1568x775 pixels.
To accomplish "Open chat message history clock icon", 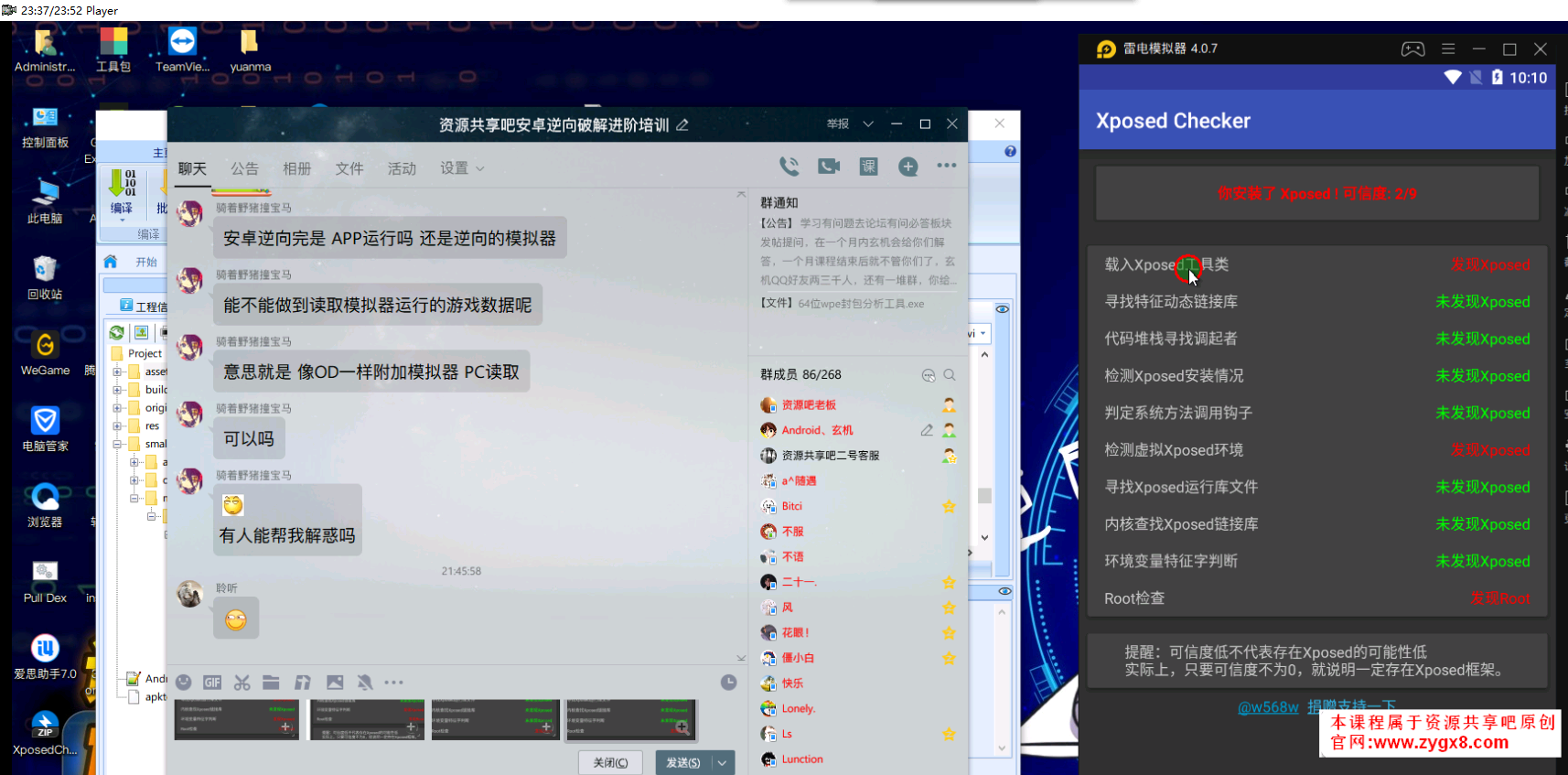I will pyautogui.click(x=728, y=683).
